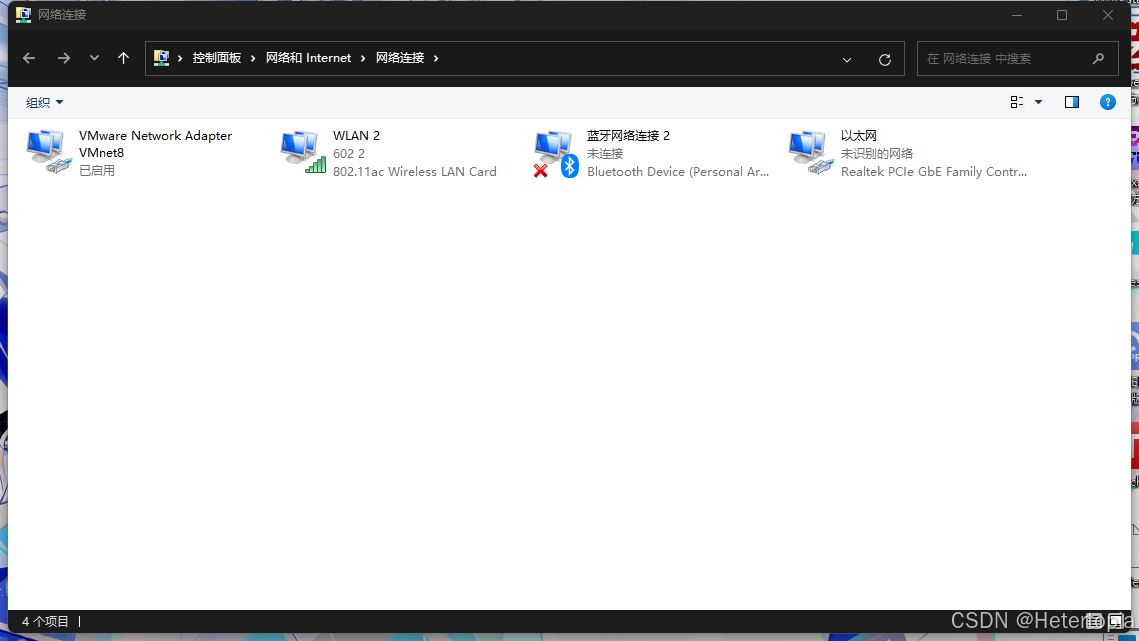Image resolution: width=1139 pixels, height=641 pixels.
Task: Click the 802.11ac Wireless LAN Card text
Action: 415,172
